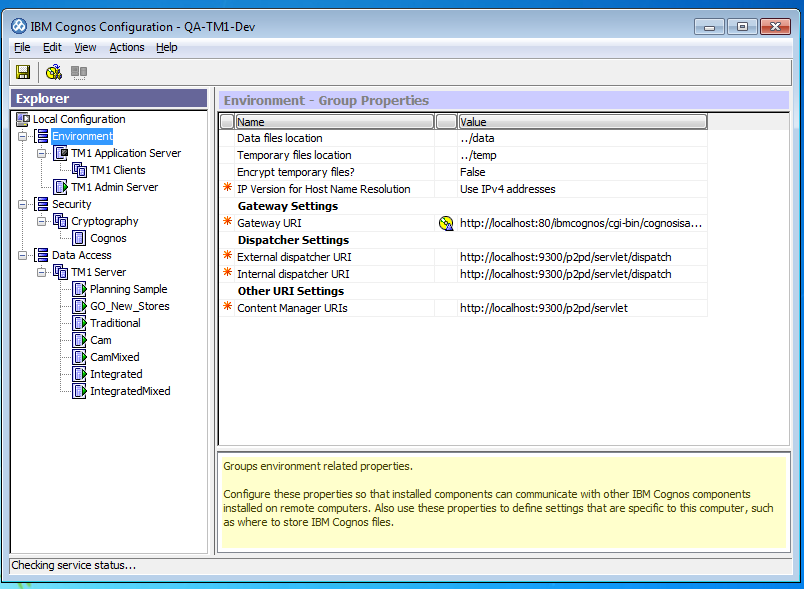Collapse the TM1 Server tree node
The width and height of the screenshot is (804, 589).
[x=42, y=272]
